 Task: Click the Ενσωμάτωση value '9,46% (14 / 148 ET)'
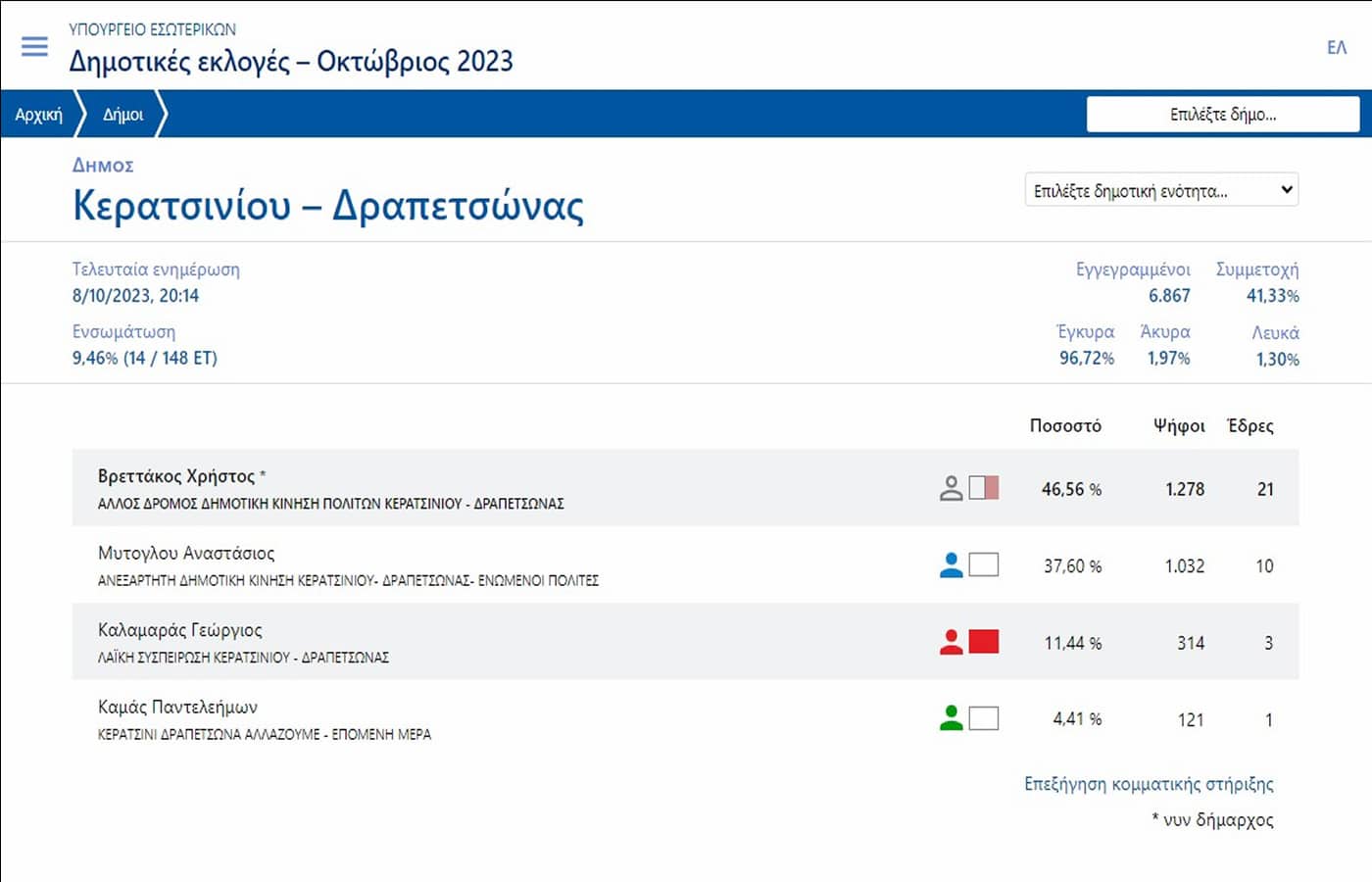click(x=144, y=359)
